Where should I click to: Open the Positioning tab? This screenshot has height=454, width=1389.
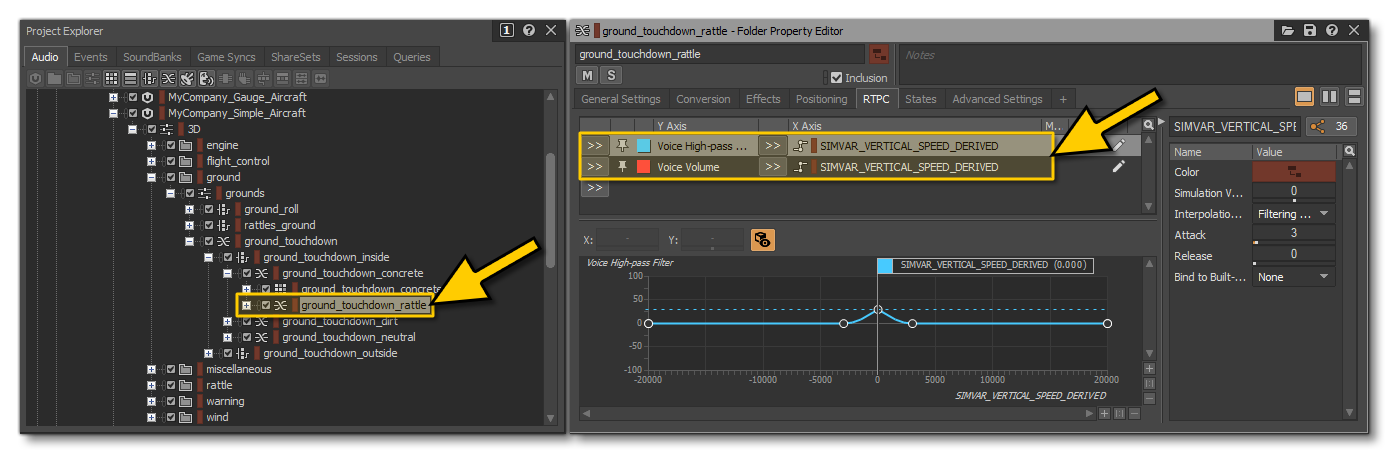(x=821, y=99)
